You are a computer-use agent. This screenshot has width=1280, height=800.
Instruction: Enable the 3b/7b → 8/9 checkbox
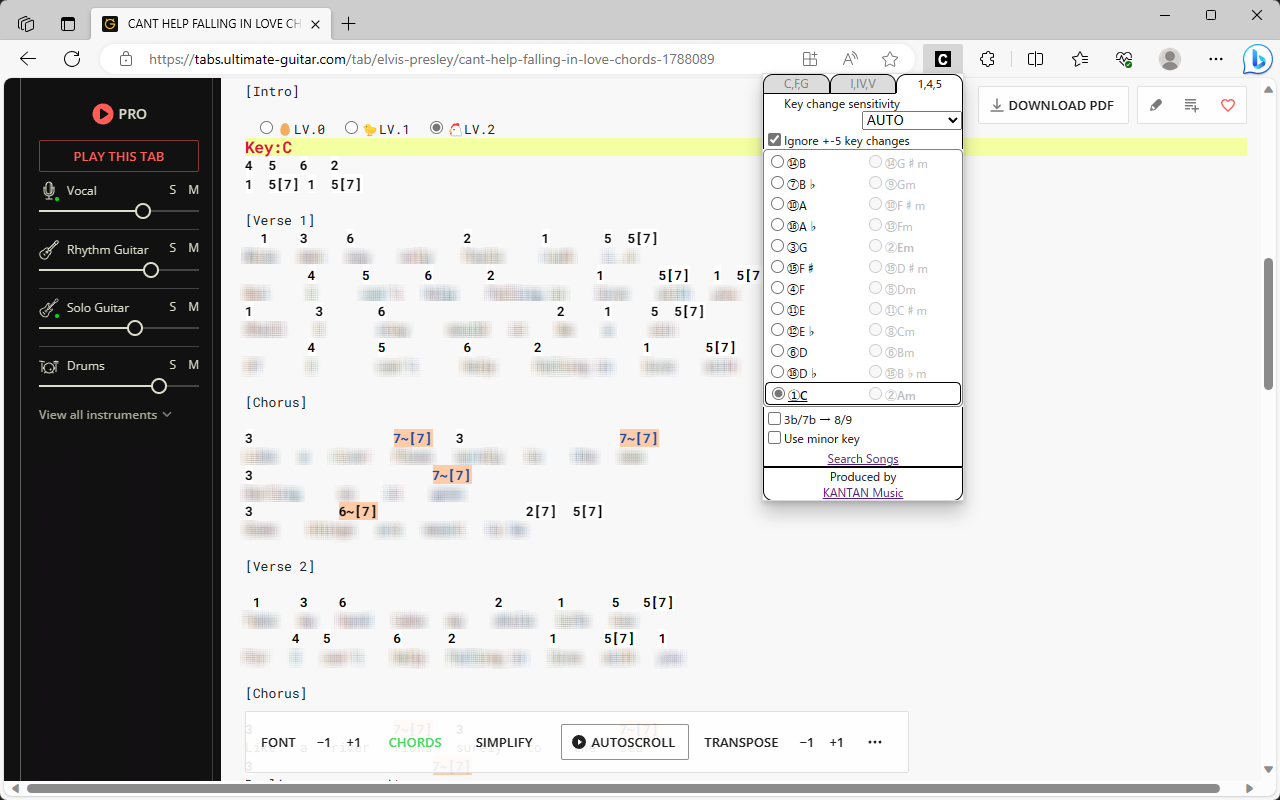pyautogui.click(x=775, y=419)
